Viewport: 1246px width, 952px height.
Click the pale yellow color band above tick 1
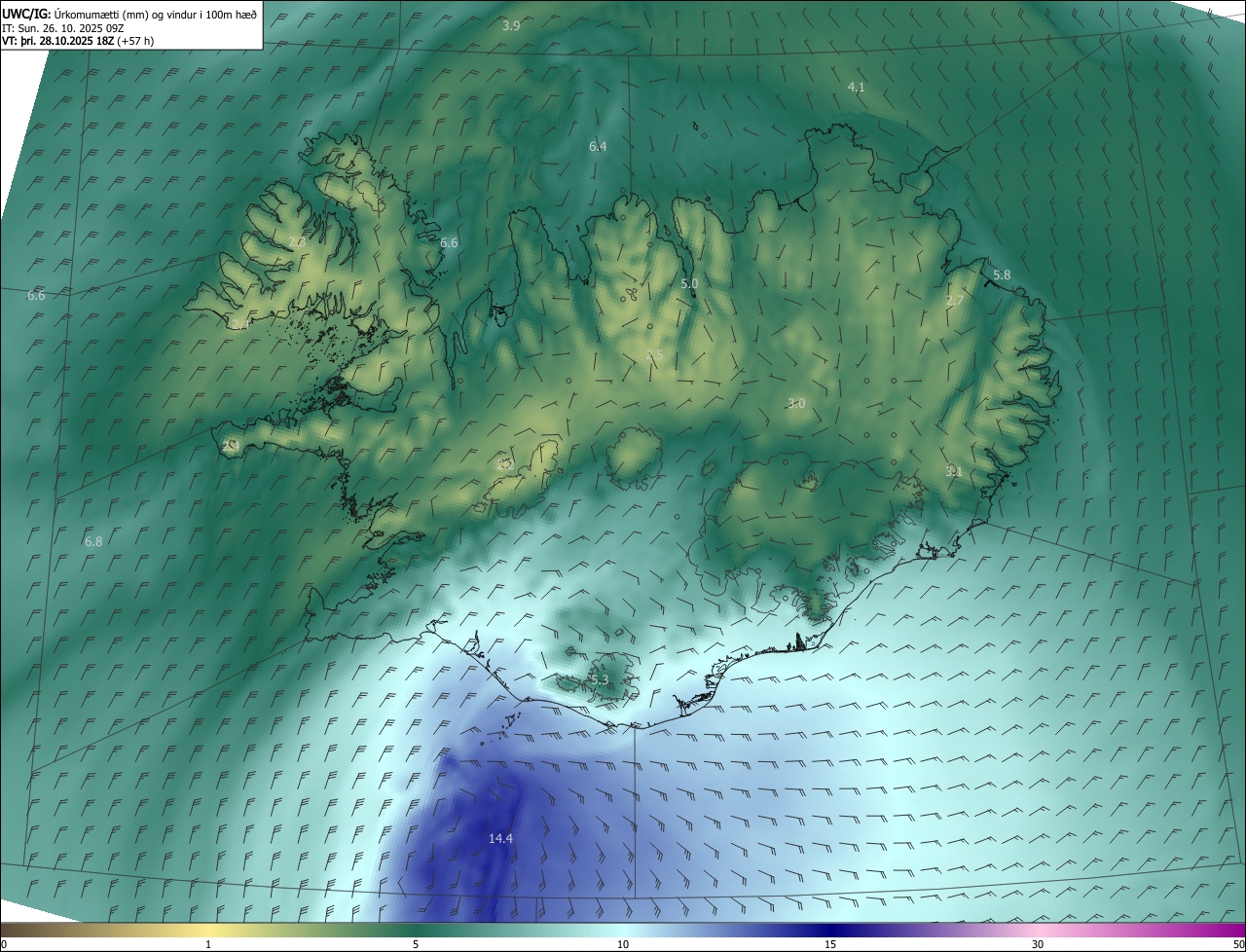click(208, 930)
